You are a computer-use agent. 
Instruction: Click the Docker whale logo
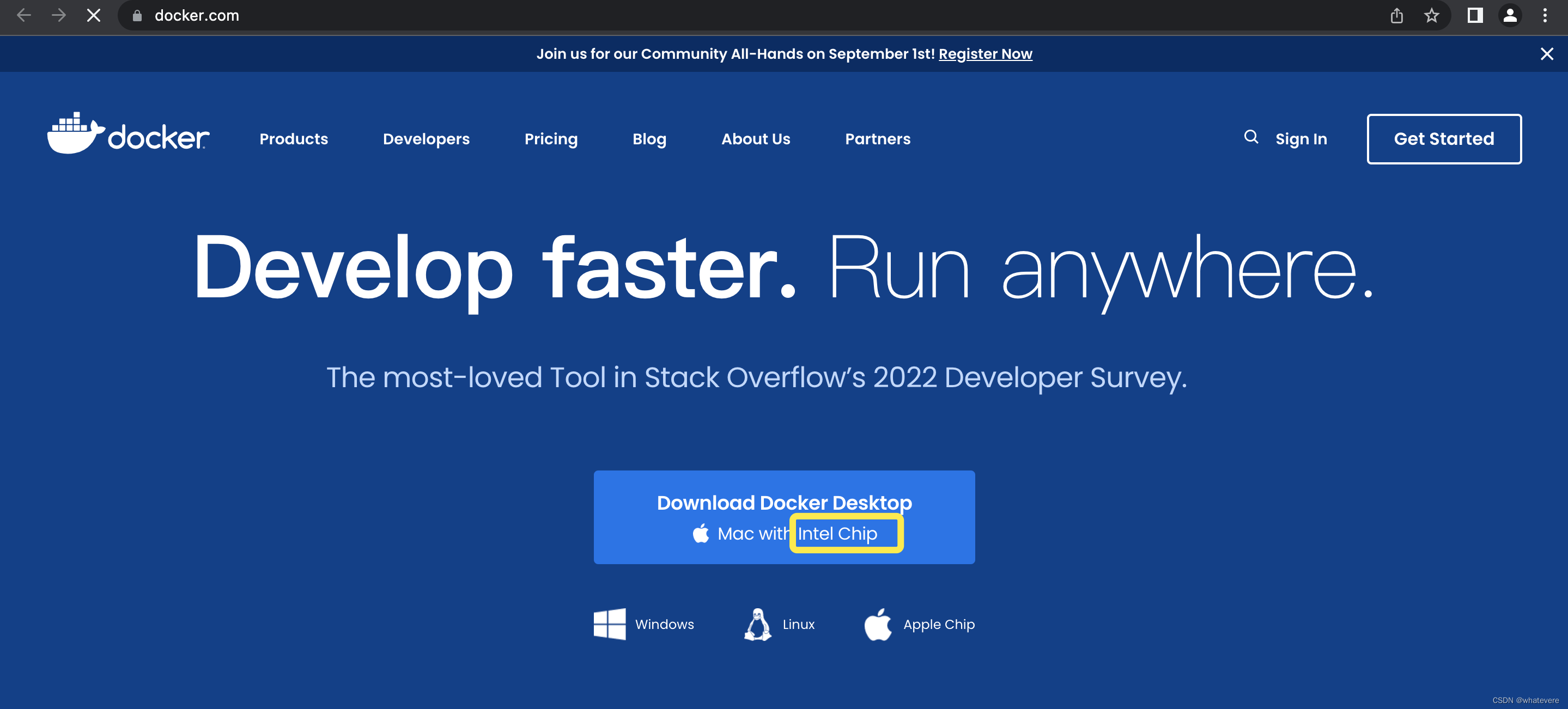point(128,133)
